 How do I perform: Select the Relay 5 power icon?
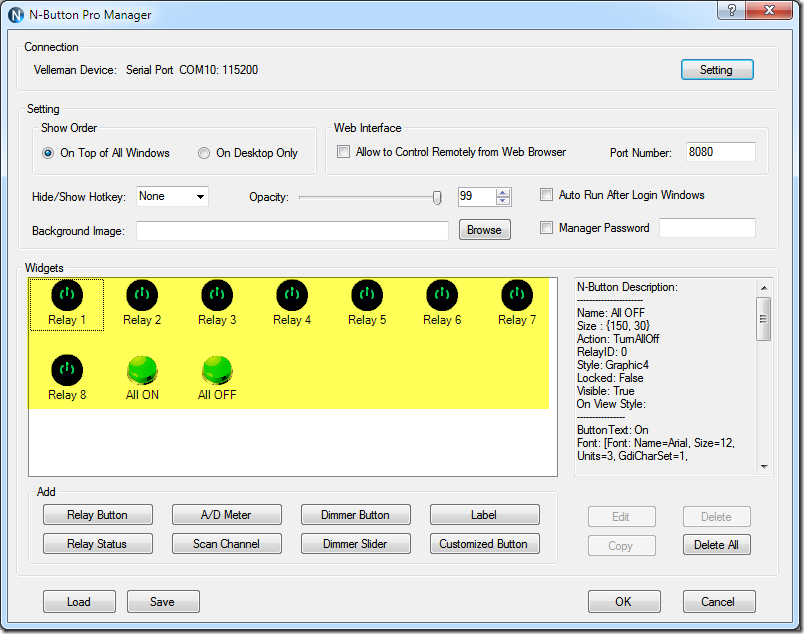[x=367, y=295]
